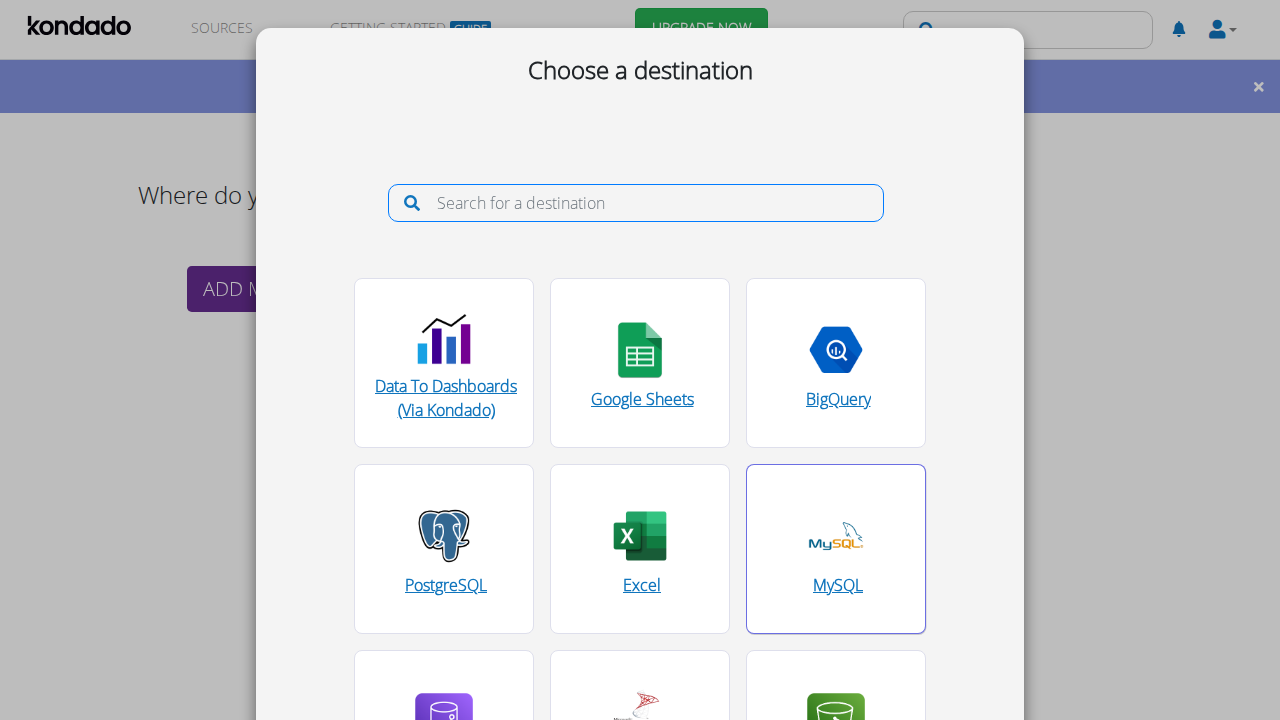Close the blue banner with X
The height and width of the screenshot is (720, 1280).
pyautogui.click(x=1259, y=86)
